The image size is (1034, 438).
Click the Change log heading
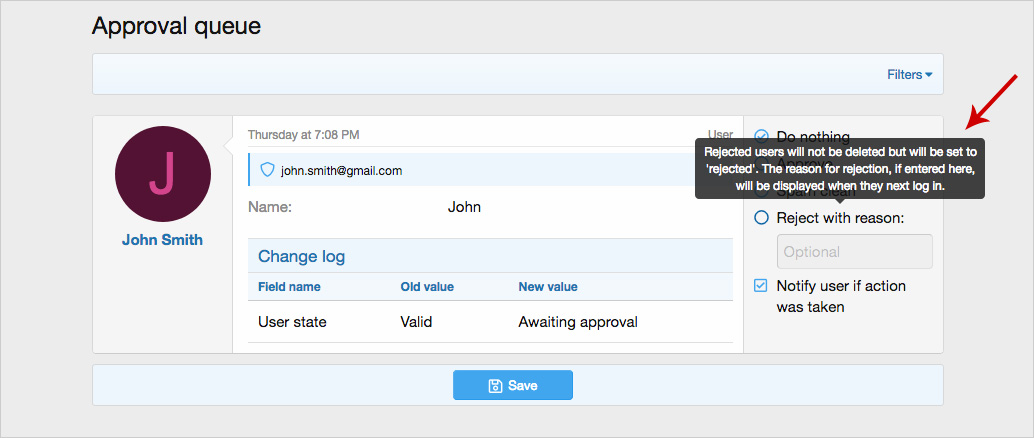[301, 256]
